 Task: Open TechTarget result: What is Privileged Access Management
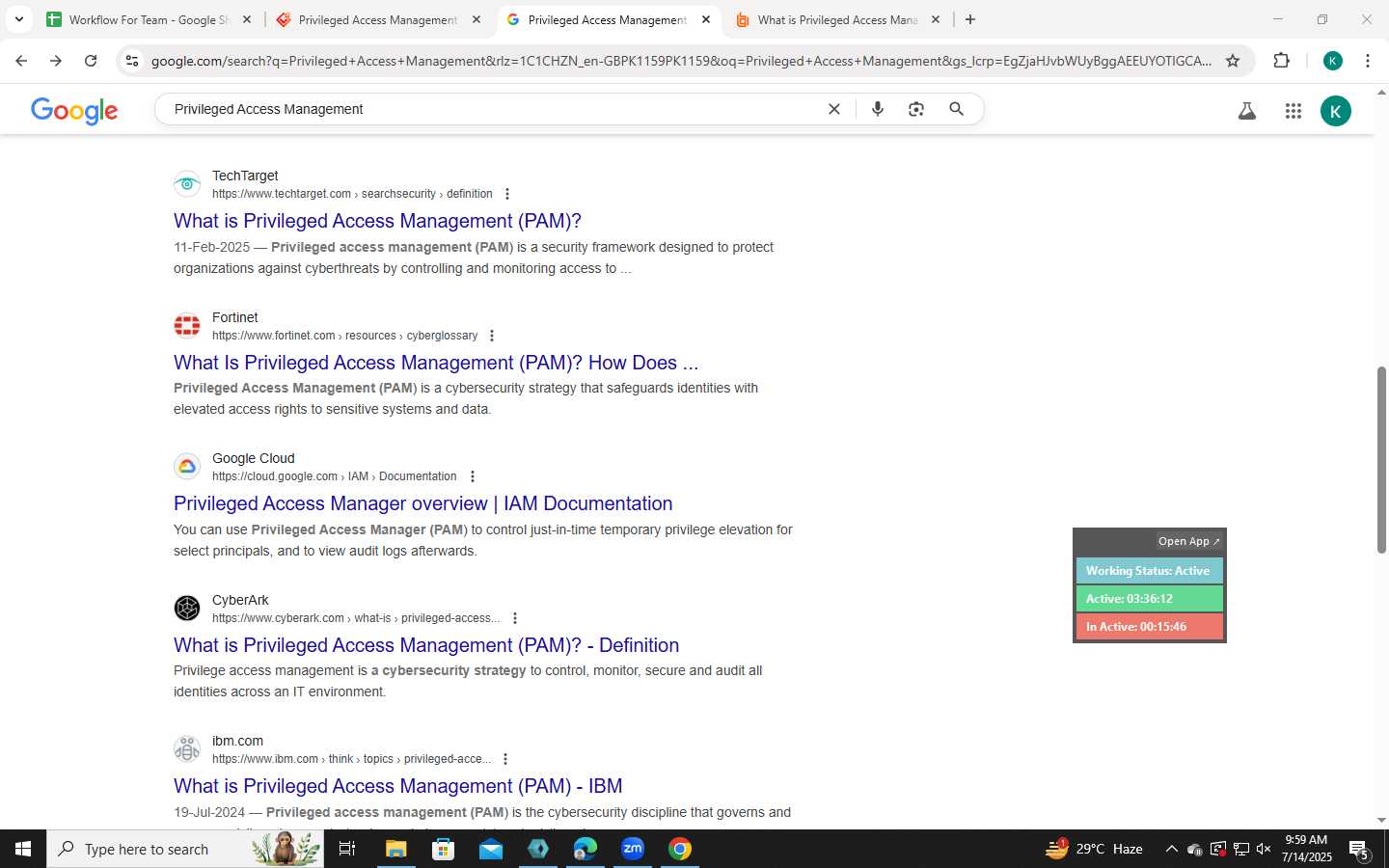pyautogui.click(x=377, y=221)
